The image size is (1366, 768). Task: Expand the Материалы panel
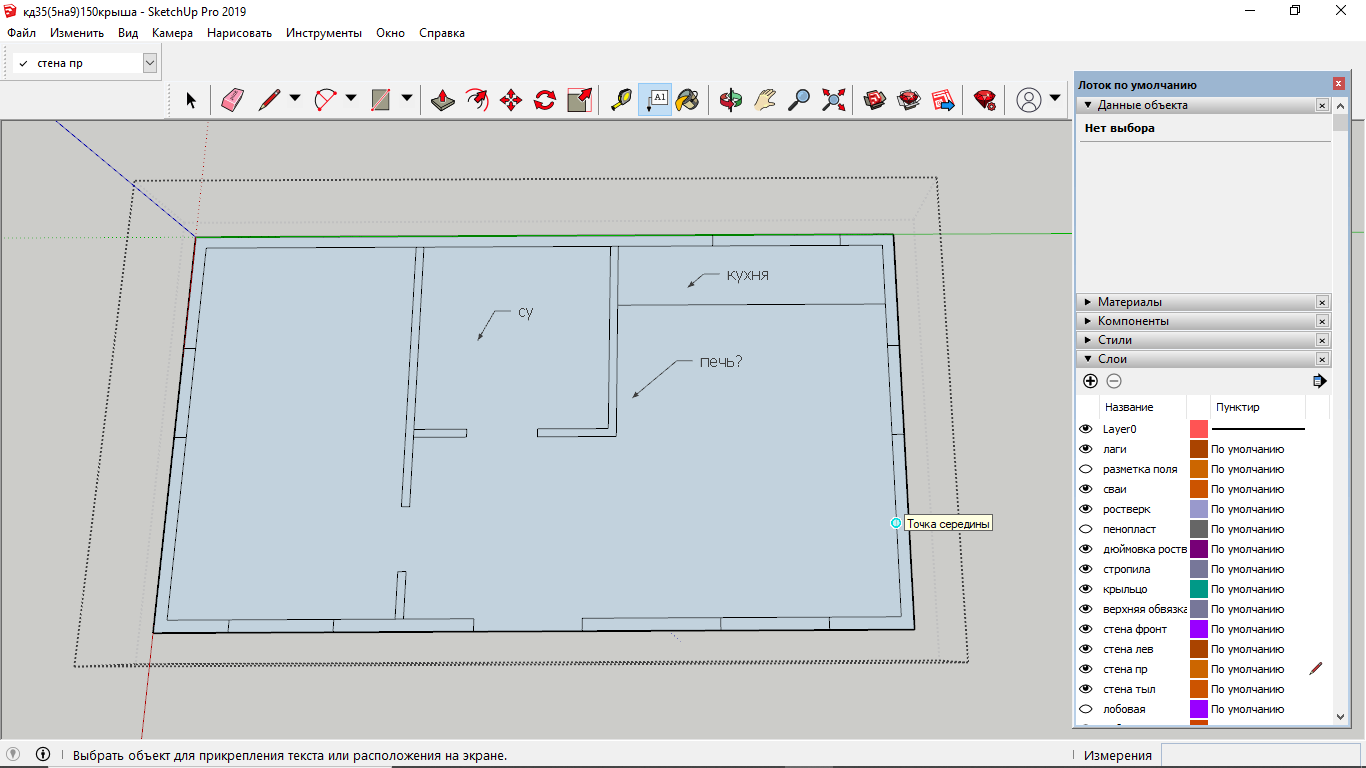tap(1130, 302)
